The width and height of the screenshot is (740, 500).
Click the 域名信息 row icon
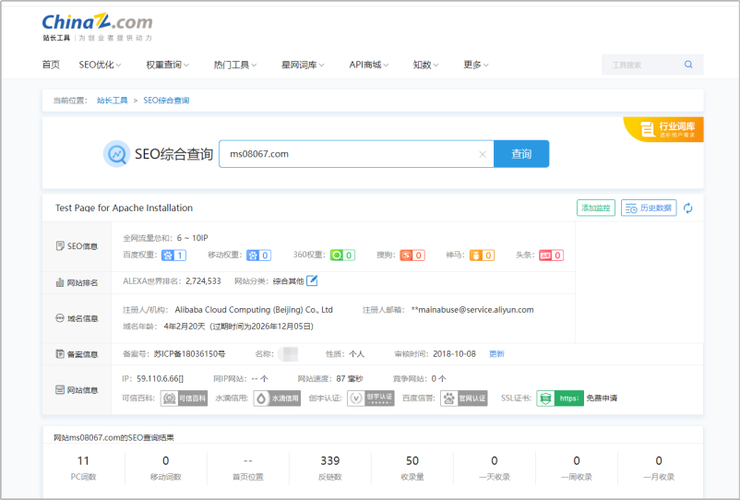[x=60, y=318]
